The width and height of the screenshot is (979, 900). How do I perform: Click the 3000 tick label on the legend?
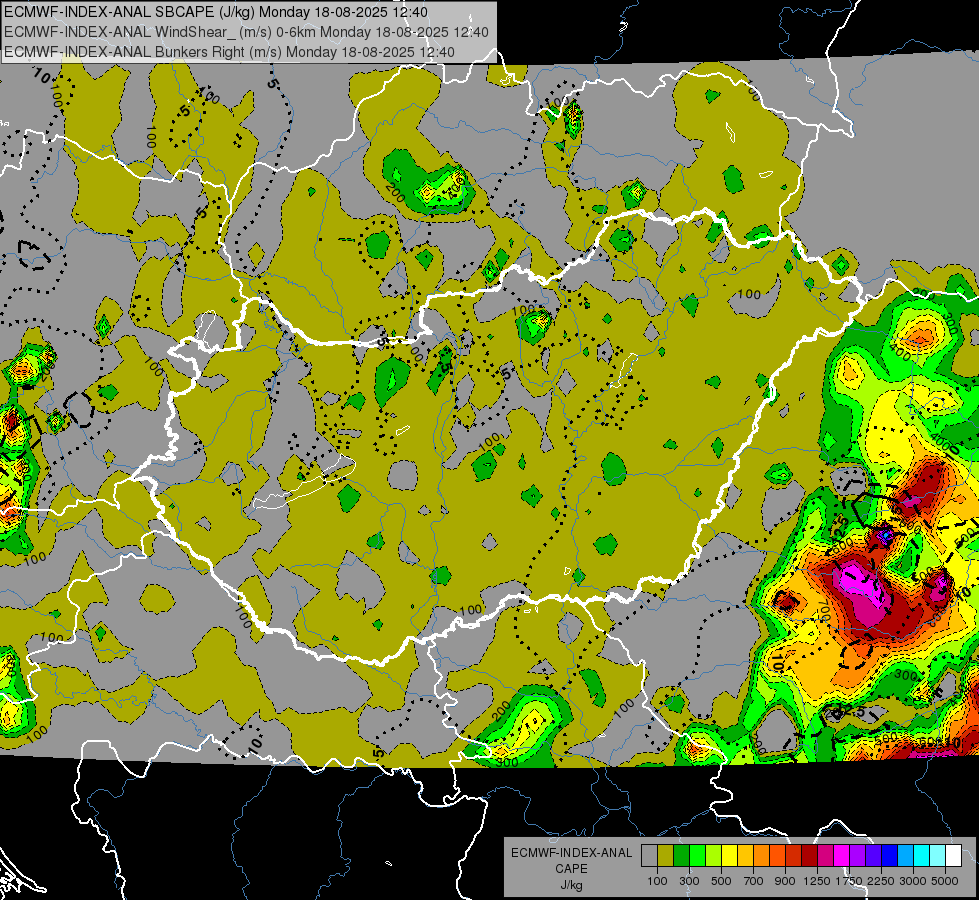point(913,881)
